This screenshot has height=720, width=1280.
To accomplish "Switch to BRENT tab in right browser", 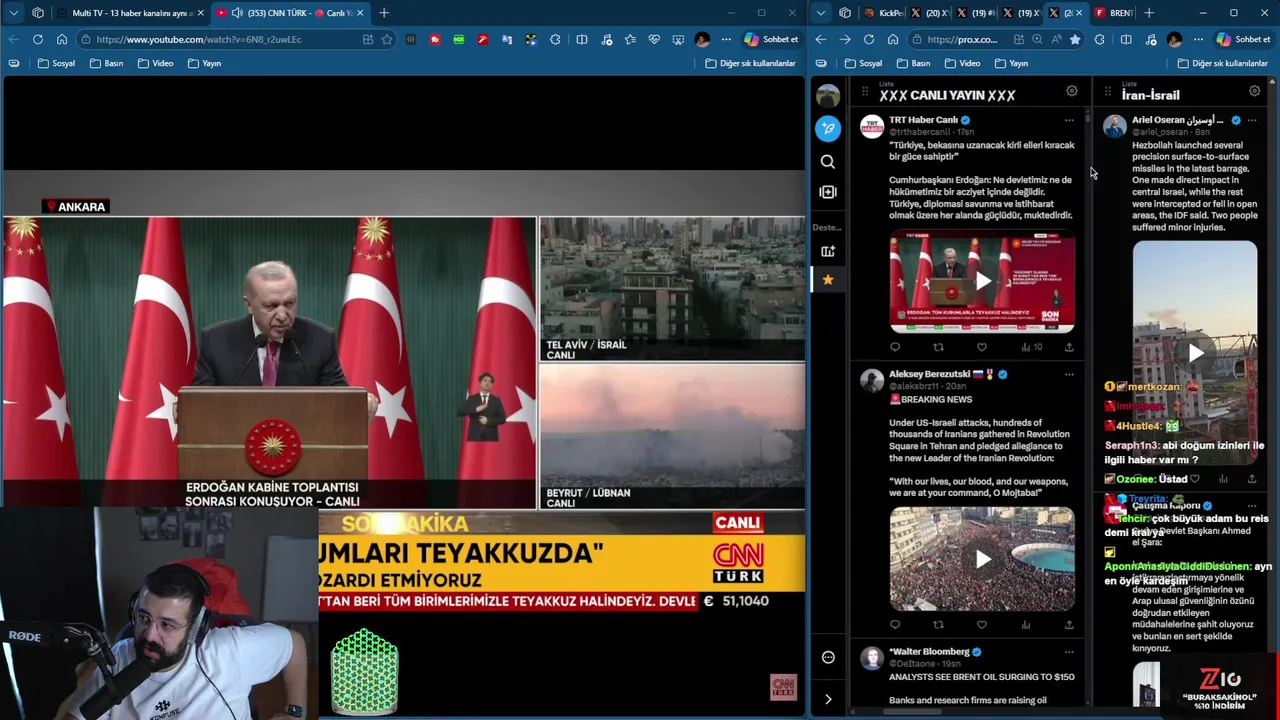I will 1115,13.
